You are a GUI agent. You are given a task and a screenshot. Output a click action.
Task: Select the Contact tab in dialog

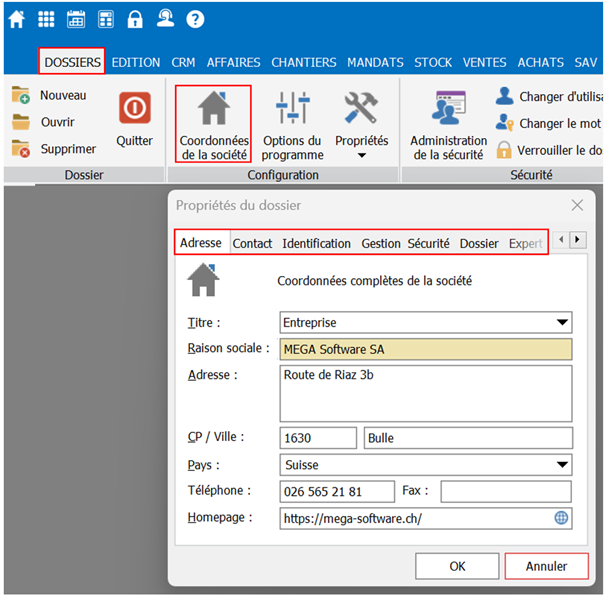coord(252,244)
